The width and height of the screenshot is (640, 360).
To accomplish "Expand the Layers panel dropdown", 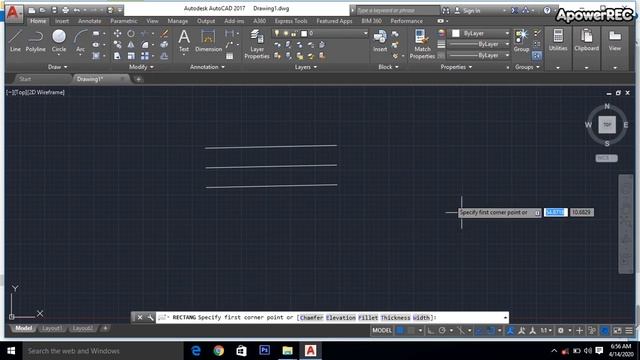I will click(x=306, y=67).
